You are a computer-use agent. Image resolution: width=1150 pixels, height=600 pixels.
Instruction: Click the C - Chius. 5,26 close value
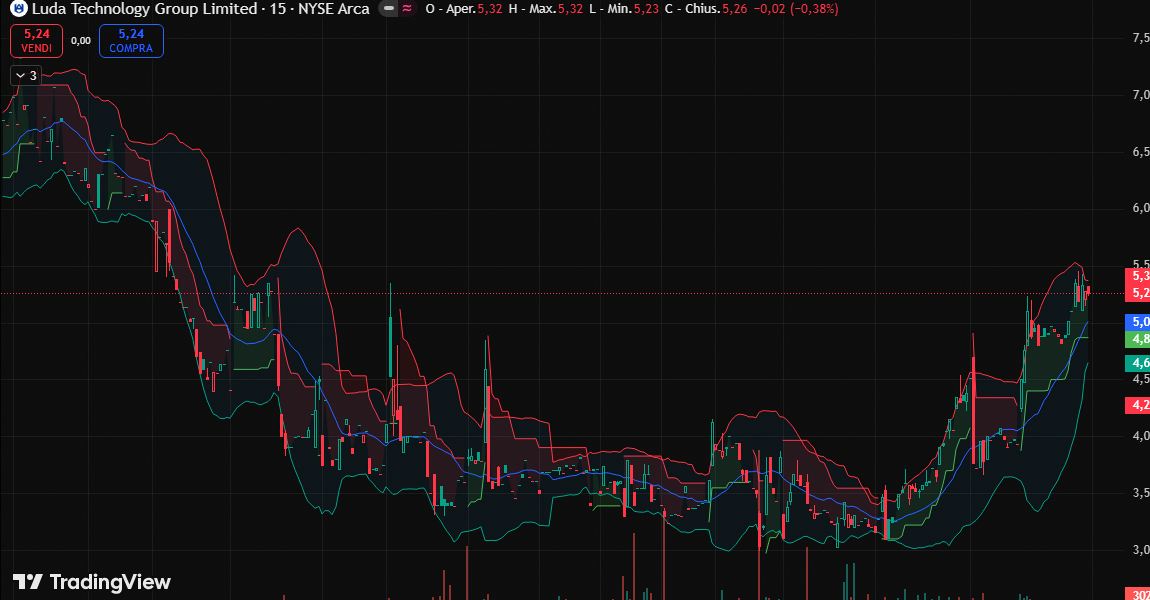coord(706,9)
